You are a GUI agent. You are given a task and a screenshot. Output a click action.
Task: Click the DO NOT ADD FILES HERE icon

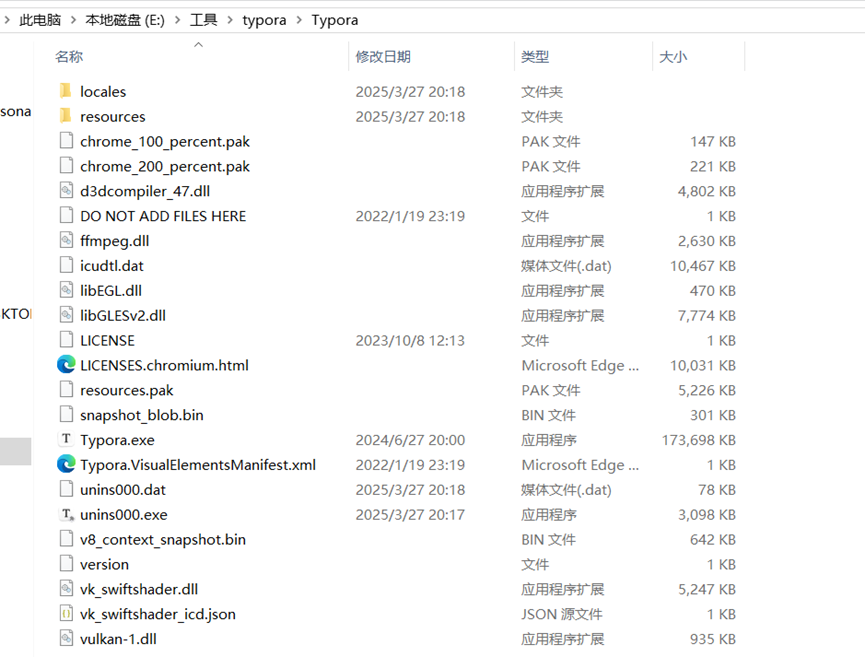tap(66, 215)
